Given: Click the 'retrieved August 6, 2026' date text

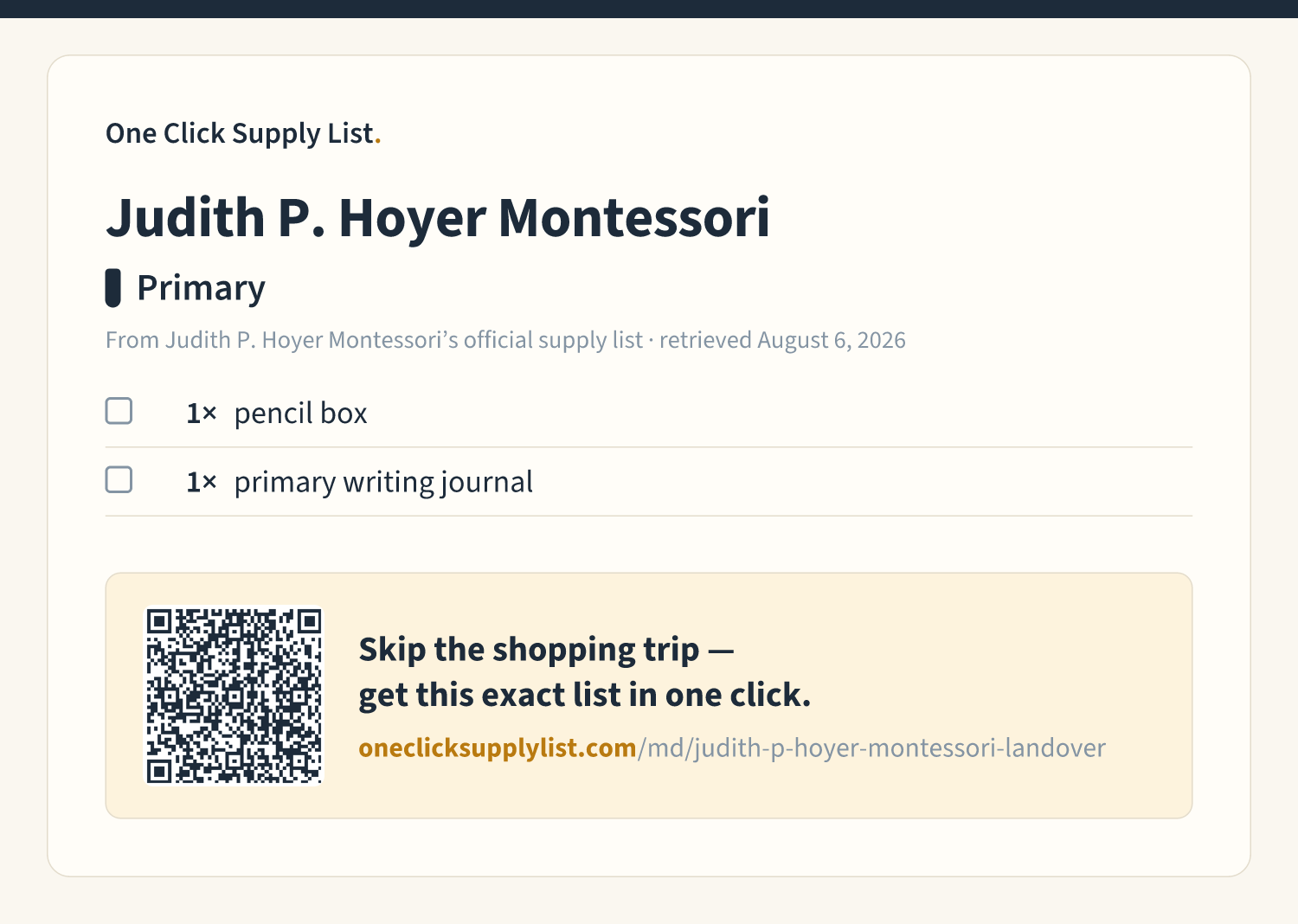Looking at the screenshot, I should (782, 340).
